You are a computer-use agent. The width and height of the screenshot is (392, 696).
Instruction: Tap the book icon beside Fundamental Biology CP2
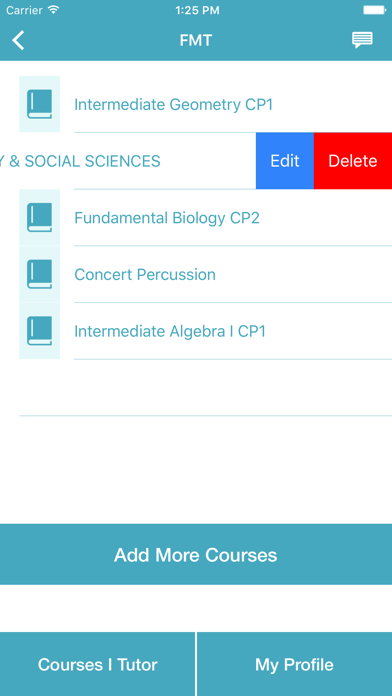tap(40, 218)
